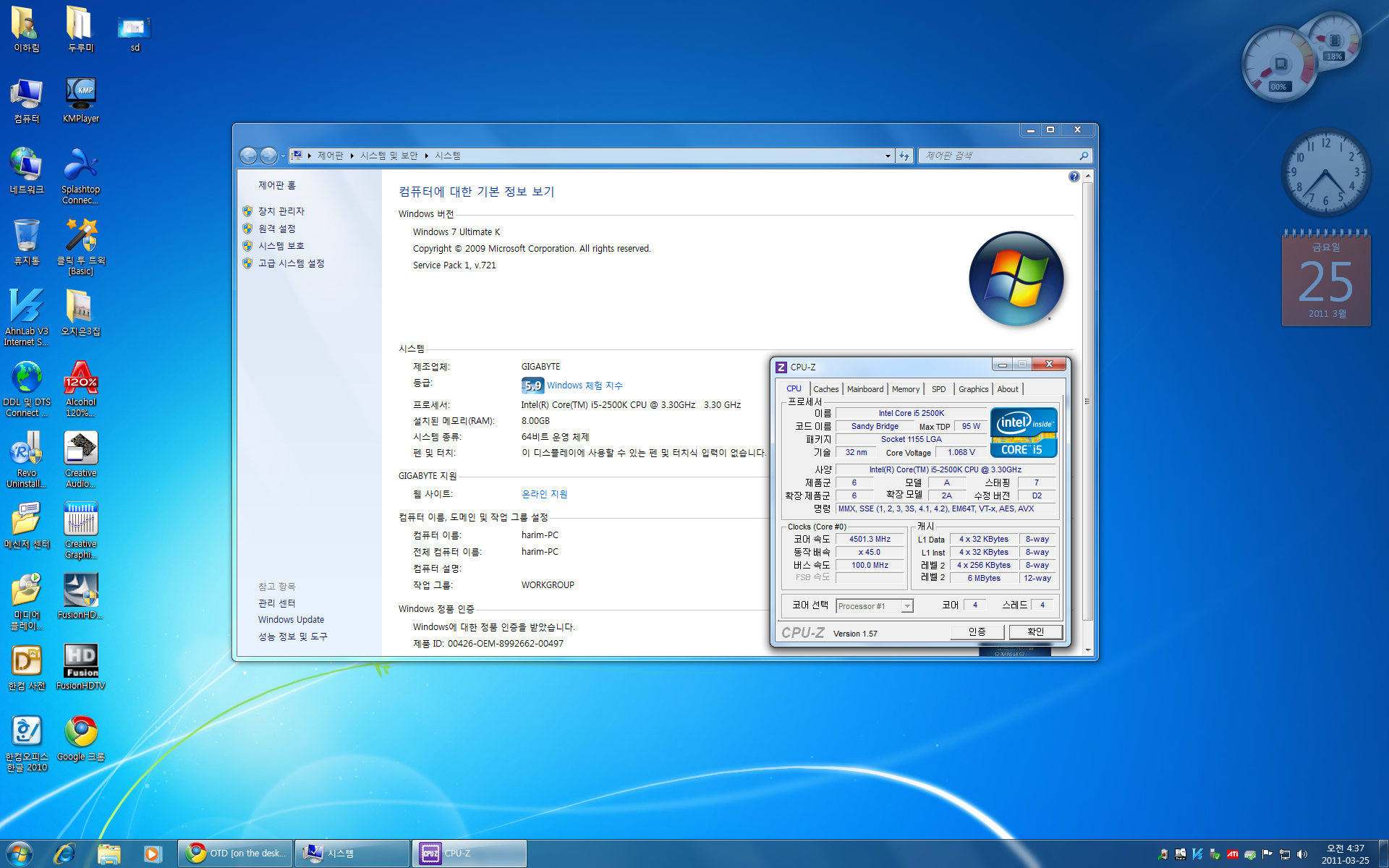Click the 4501.3 MHz core speed value
The width and height of the screenshot is (1389, 868).
click(870, 539)
